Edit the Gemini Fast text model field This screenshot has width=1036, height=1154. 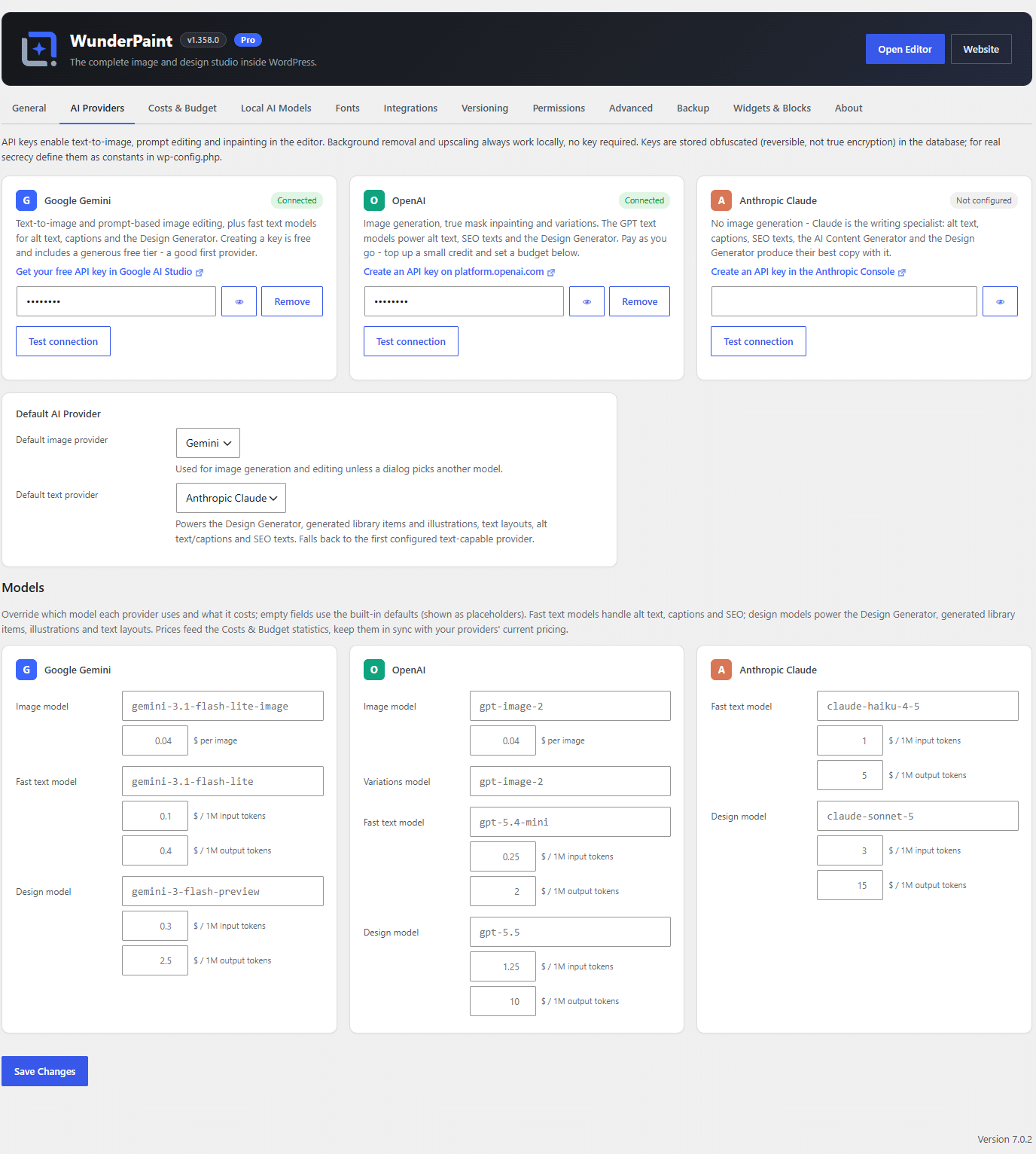[x=223, y=781]
